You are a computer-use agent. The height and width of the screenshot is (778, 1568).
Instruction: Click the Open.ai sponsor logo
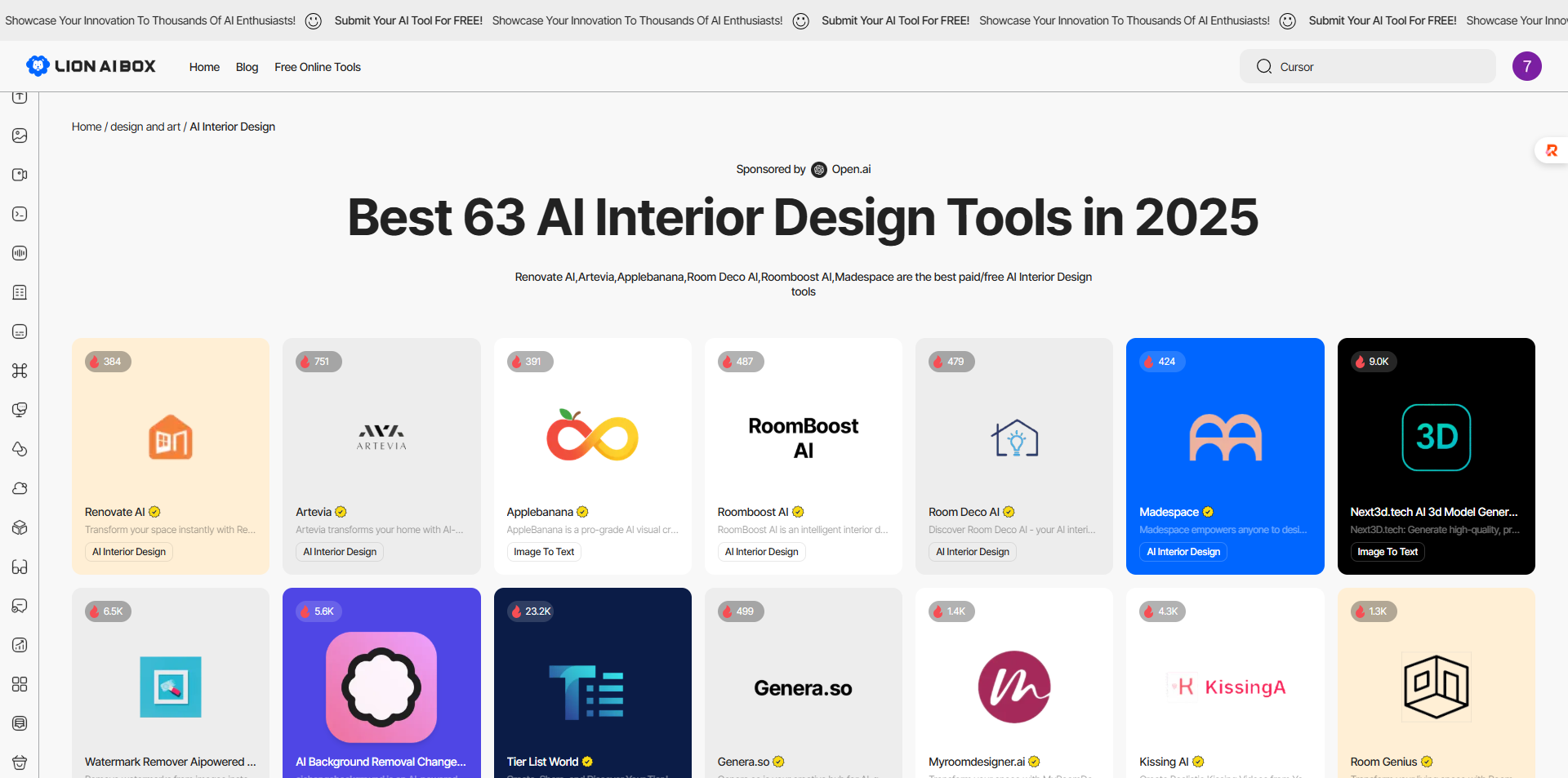[819, 170]
